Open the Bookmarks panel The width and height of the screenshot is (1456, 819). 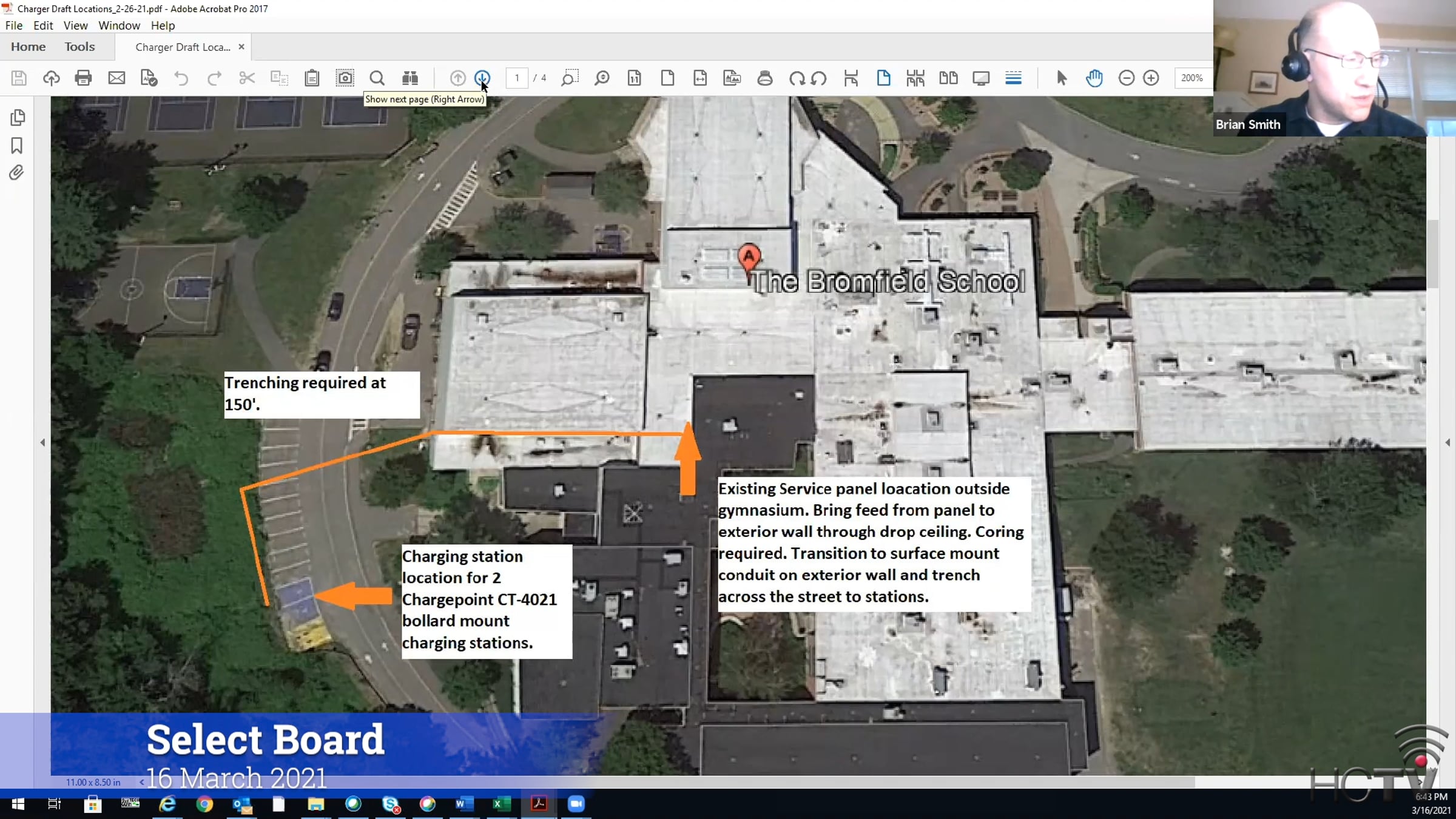click(17, 146)
